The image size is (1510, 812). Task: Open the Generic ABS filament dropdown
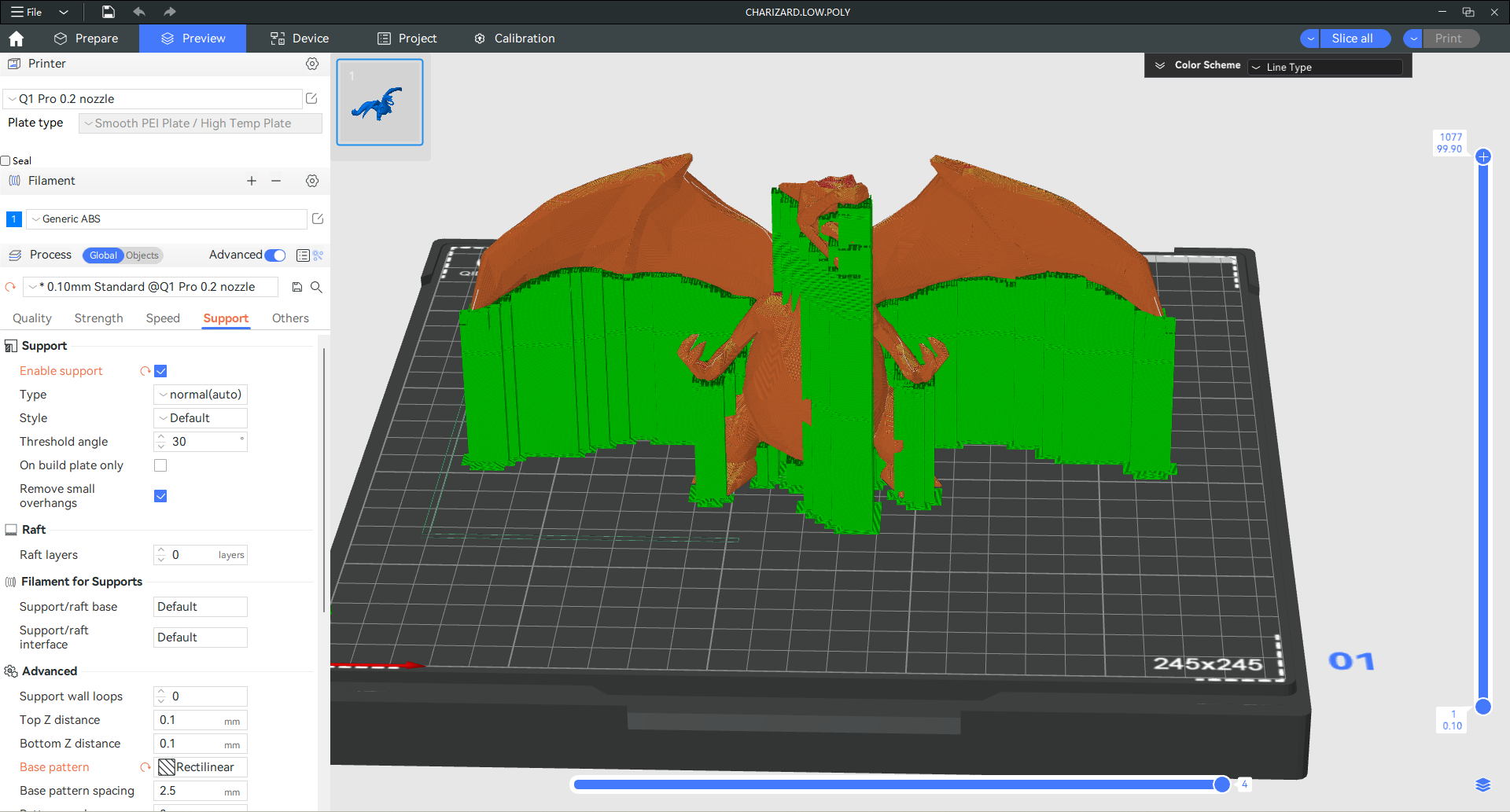coord(167,219)
